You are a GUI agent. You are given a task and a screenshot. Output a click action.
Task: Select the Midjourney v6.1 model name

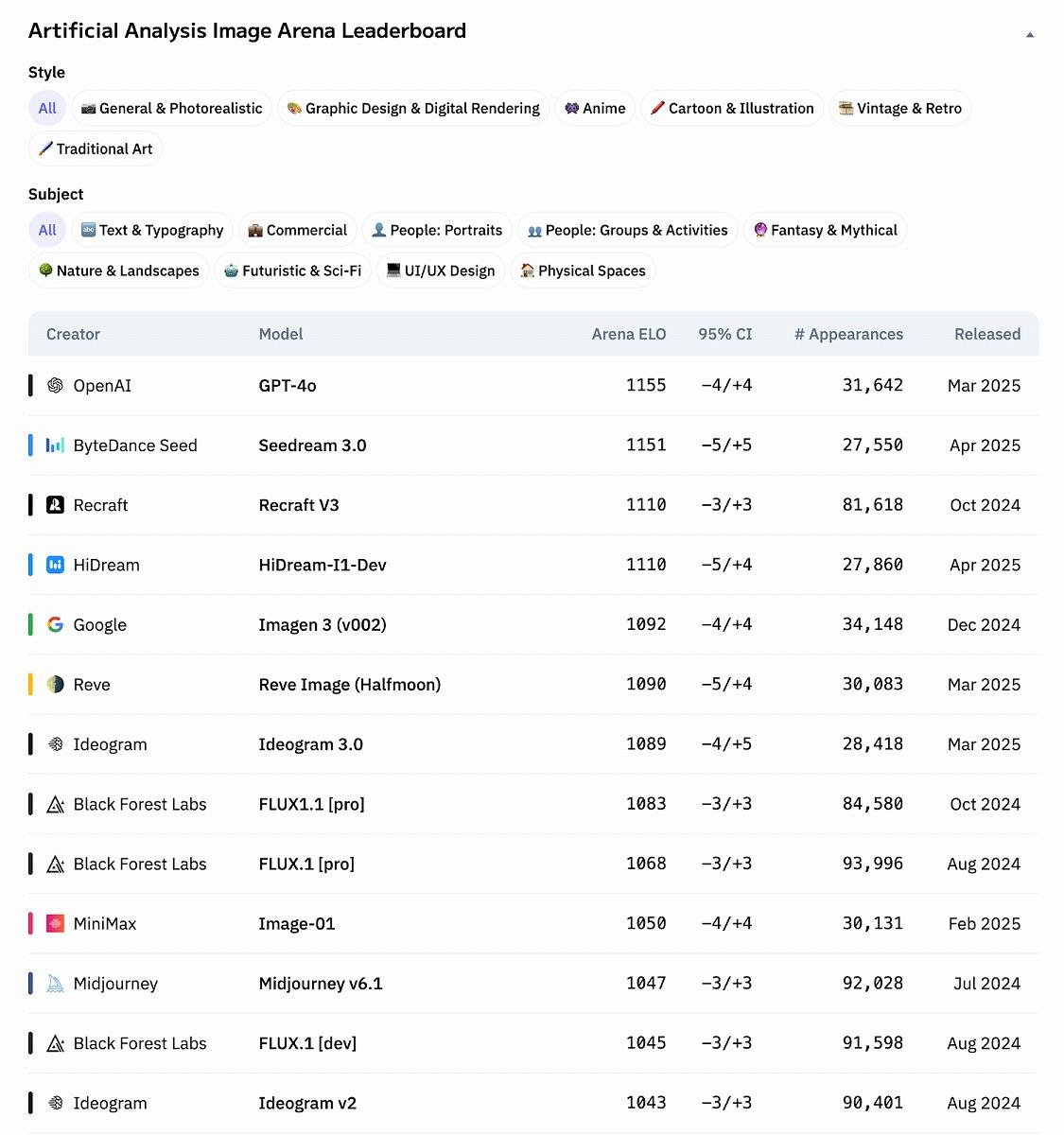tap(321, 984)
